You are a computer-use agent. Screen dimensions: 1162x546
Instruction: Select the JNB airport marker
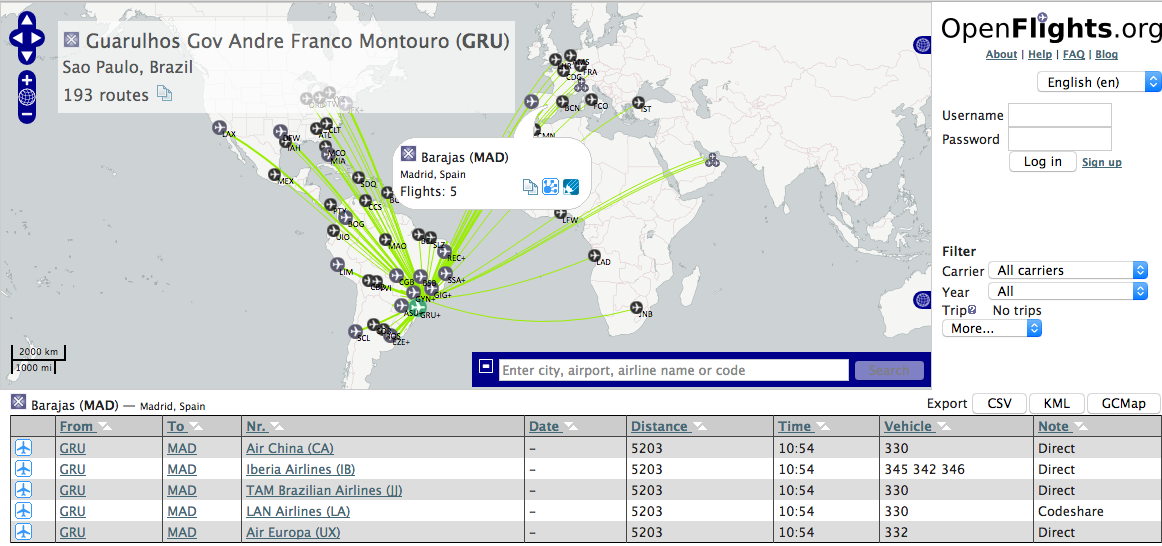coord(637,307)
